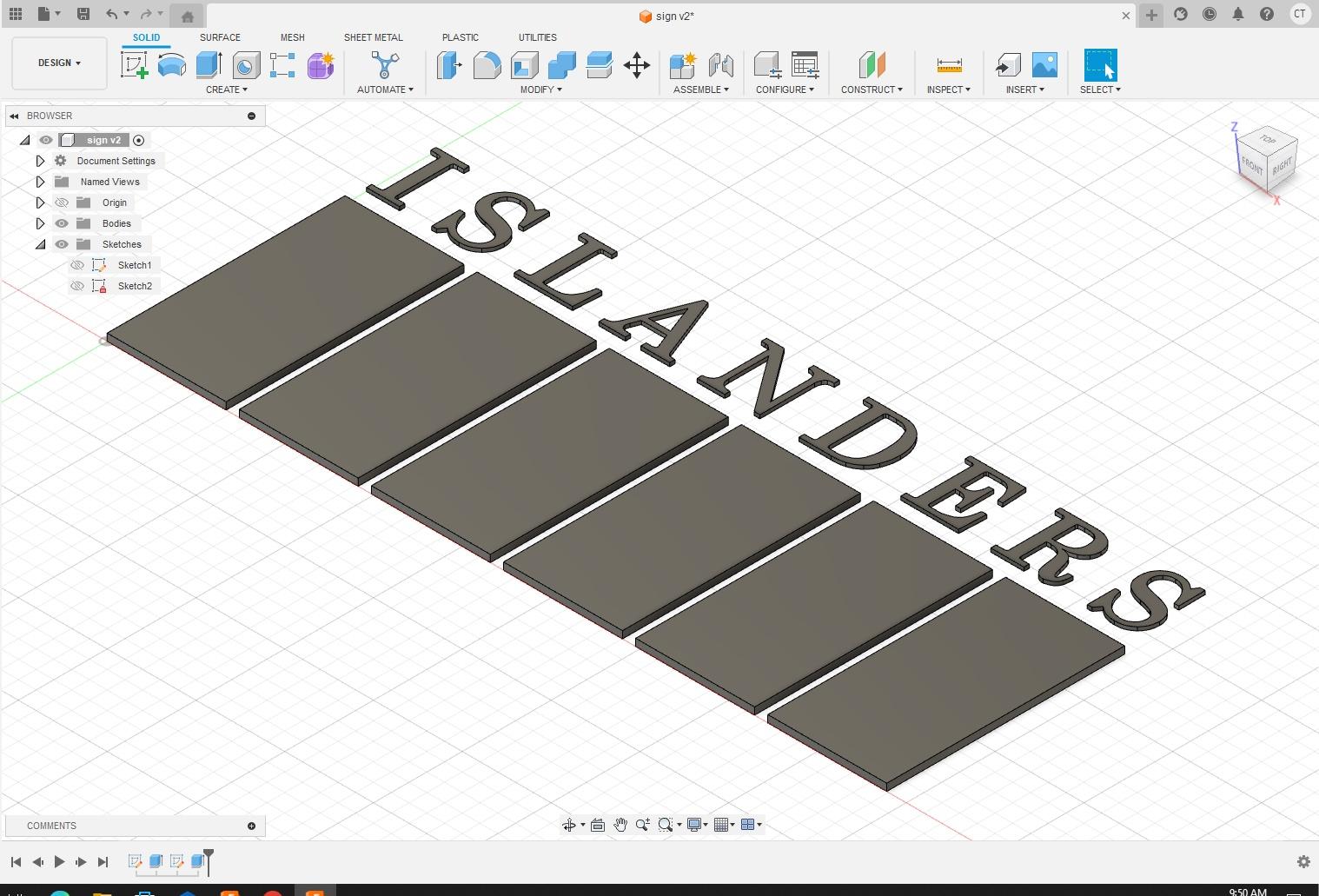Viewport: 1319px width, 896px height.
Task: Select the SOLID tab
Action: pyautogui.click(x=146, y=37)
